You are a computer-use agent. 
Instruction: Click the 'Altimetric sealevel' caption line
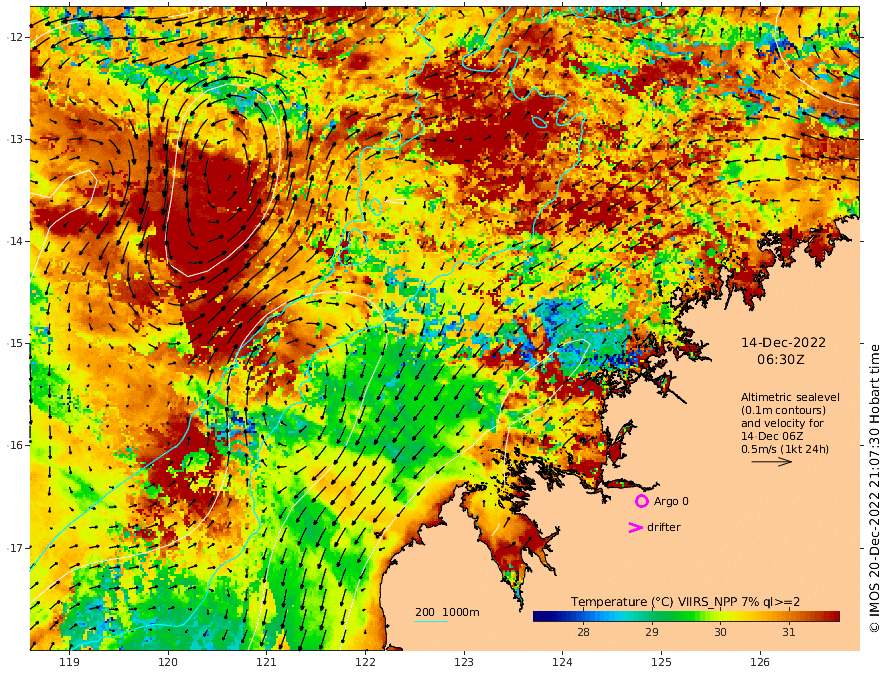point(790,397)
